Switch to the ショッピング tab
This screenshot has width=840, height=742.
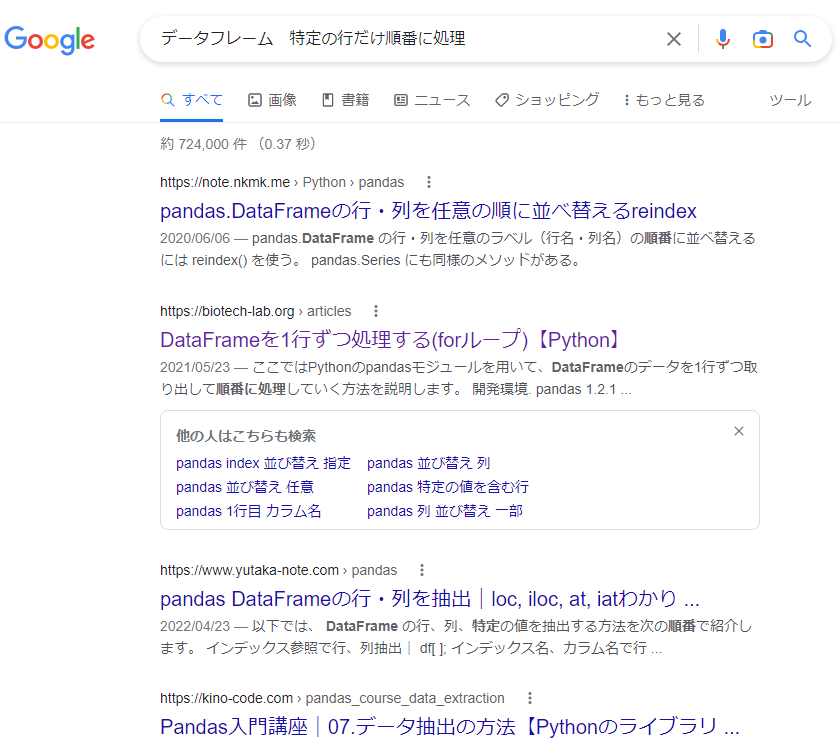point(547,100)
